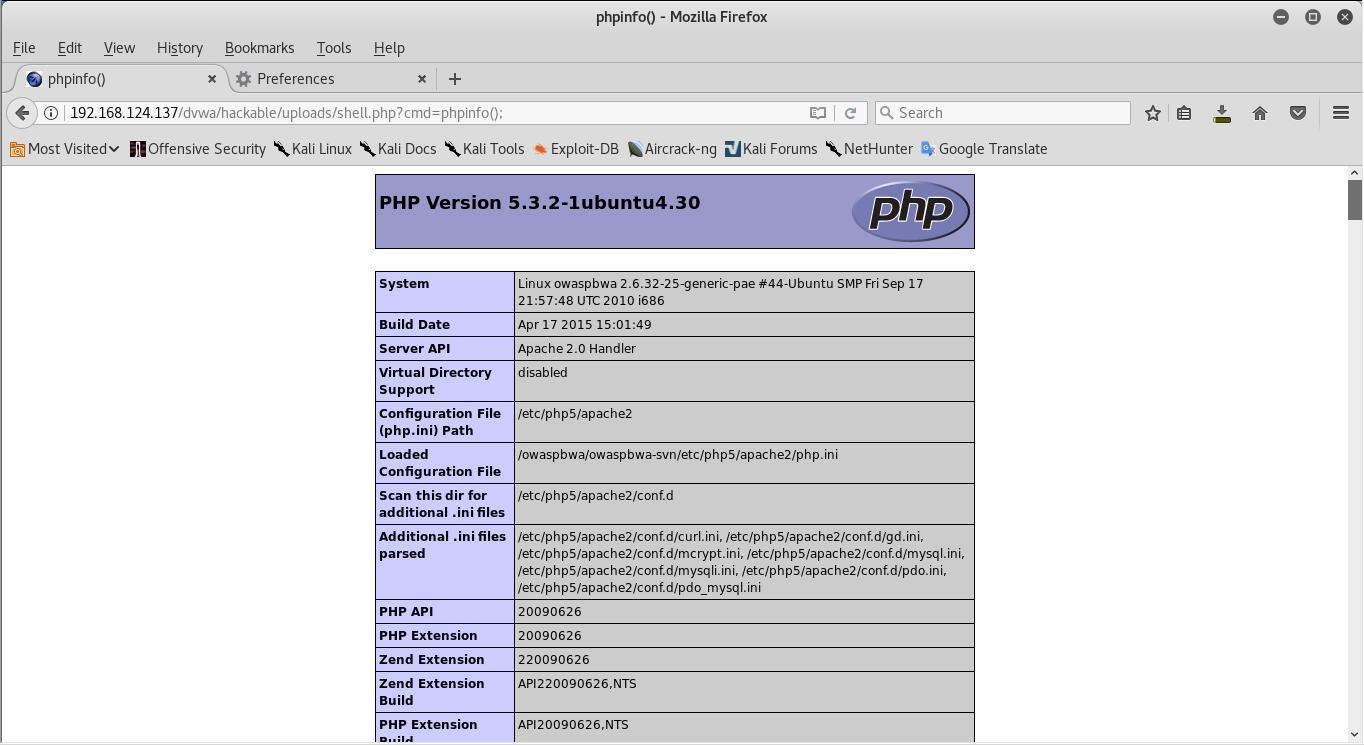Click the PHP Version 5.3.2-1ubuntu4.30 heading

click(539, 203)
